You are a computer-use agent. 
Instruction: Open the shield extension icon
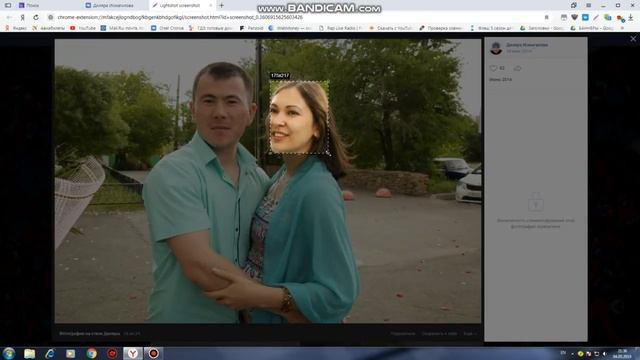pos(574,18)
